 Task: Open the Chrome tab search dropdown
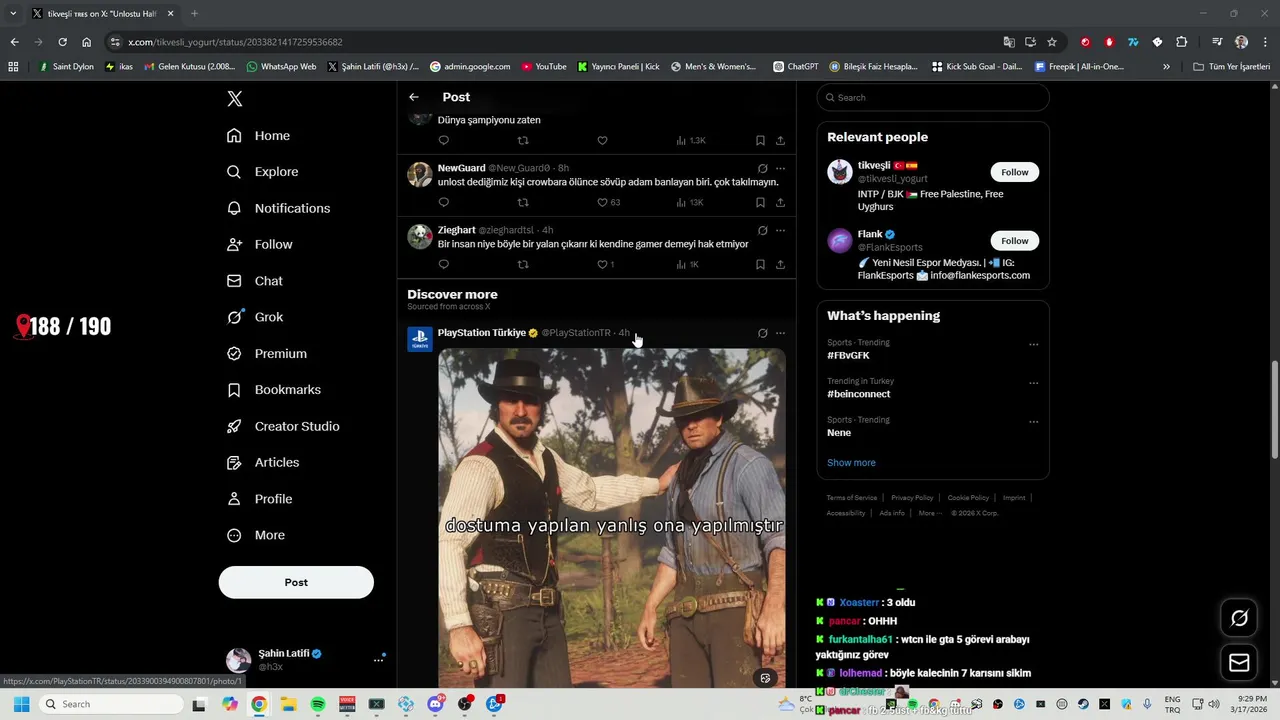tap(13, 13)
